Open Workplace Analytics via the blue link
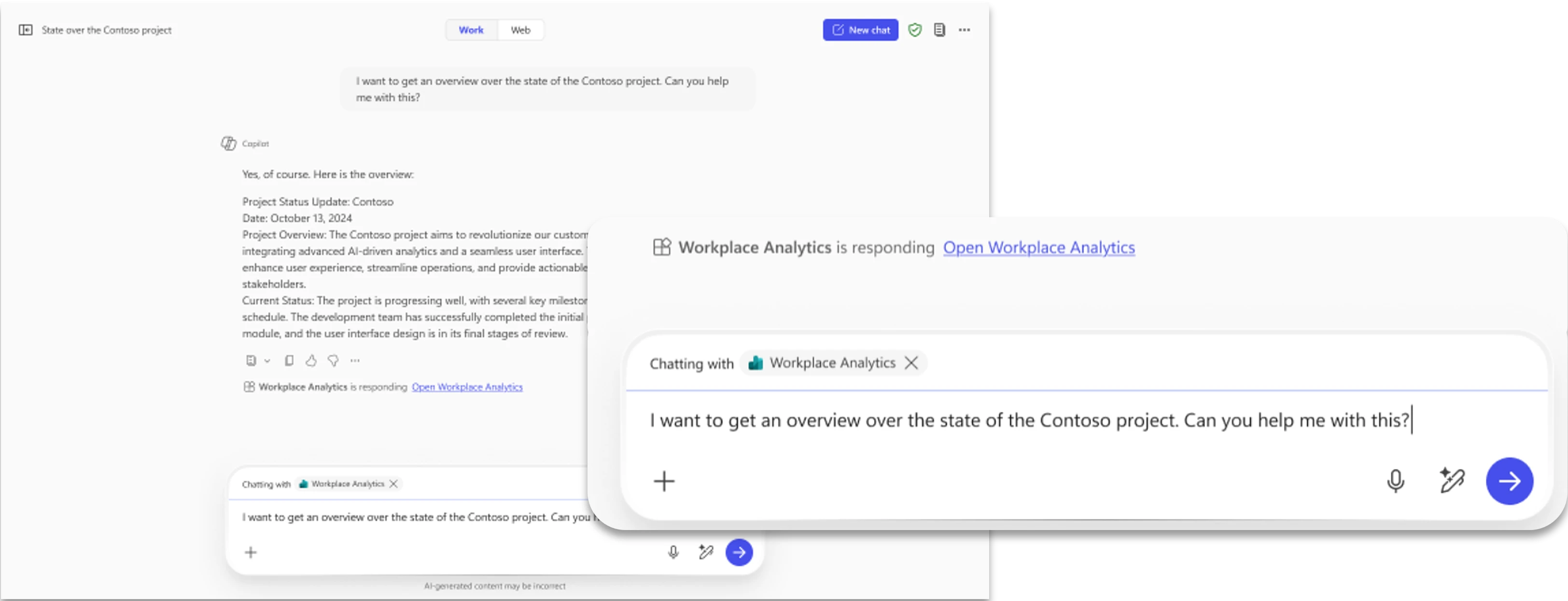1568x601 pixels. pyautogui.click(x=1038, y=248)
